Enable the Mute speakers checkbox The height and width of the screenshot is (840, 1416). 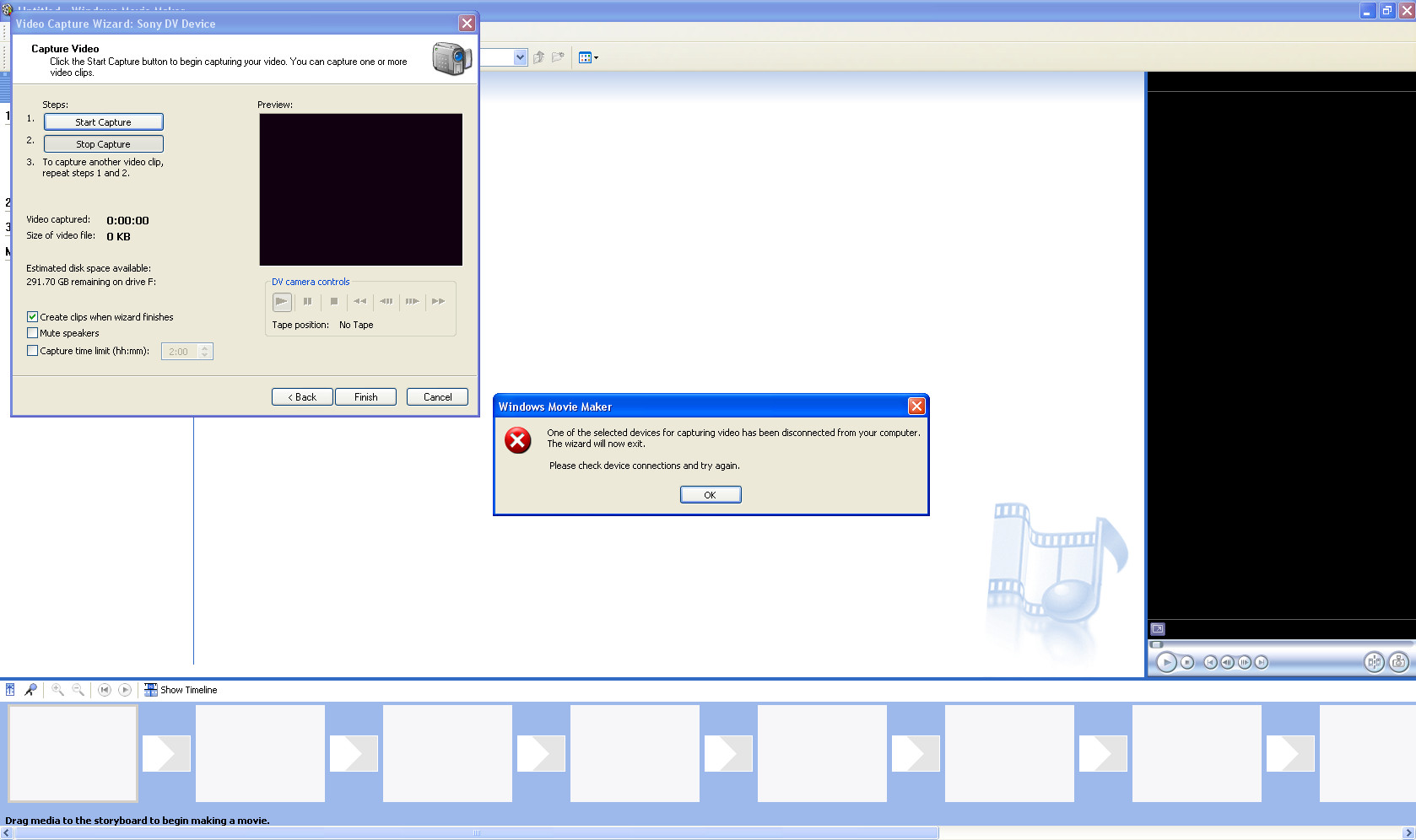[x=32, y=333]
